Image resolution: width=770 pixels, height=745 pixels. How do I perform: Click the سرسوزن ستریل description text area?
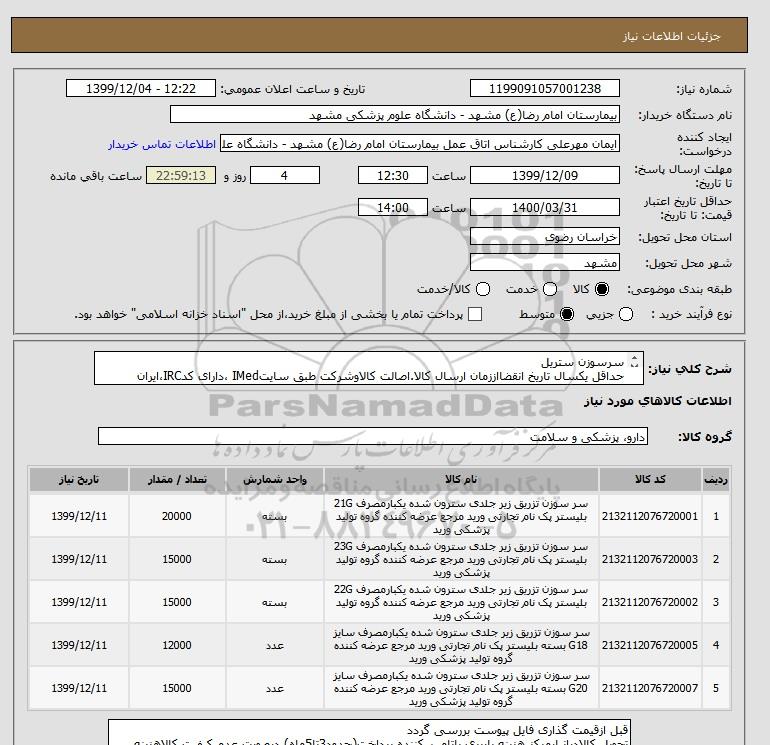coord(369,368)
